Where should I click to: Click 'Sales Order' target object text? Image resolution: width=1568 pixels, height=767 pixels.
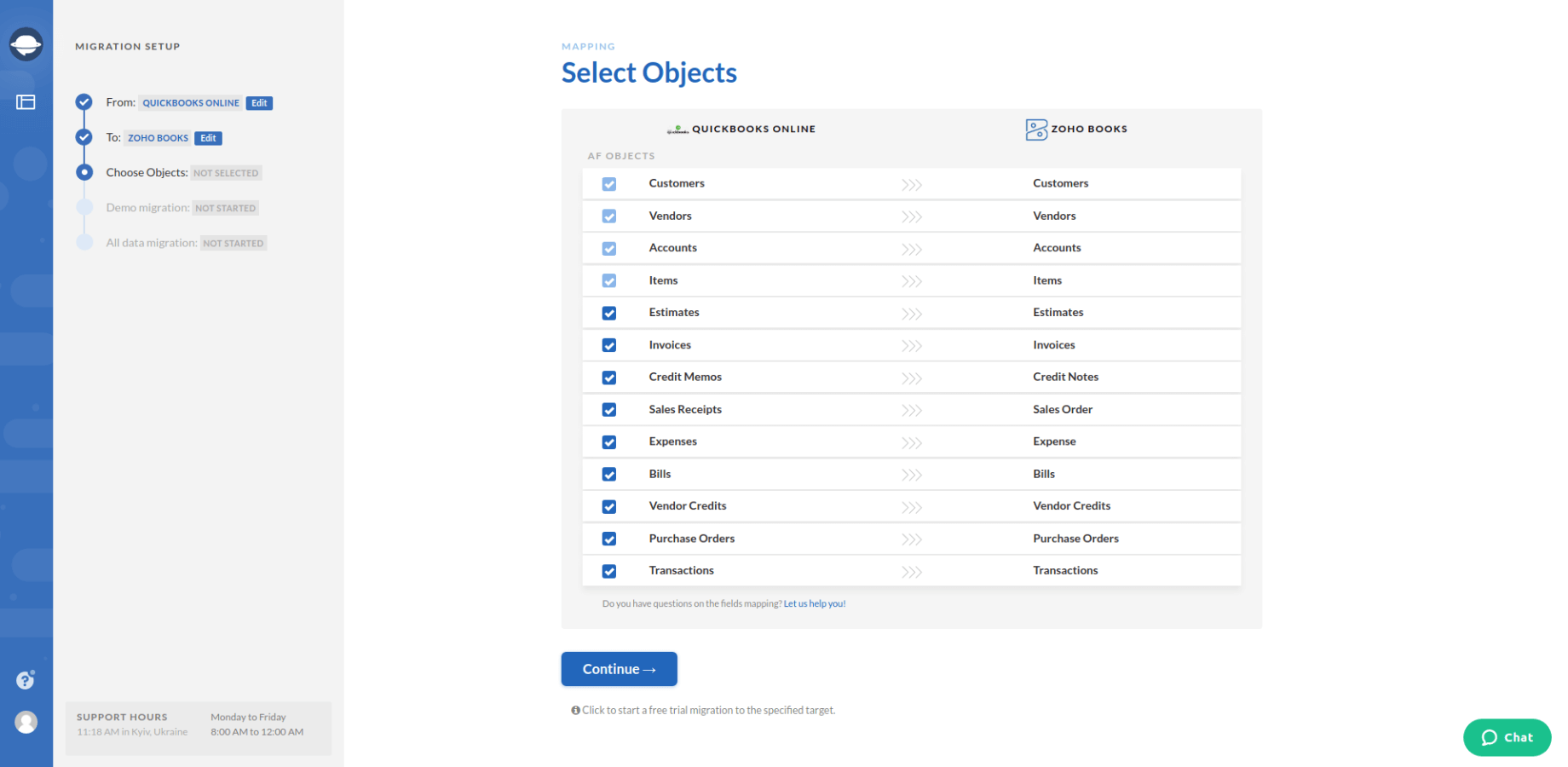pyautogui.click(x=1063, y=409)
